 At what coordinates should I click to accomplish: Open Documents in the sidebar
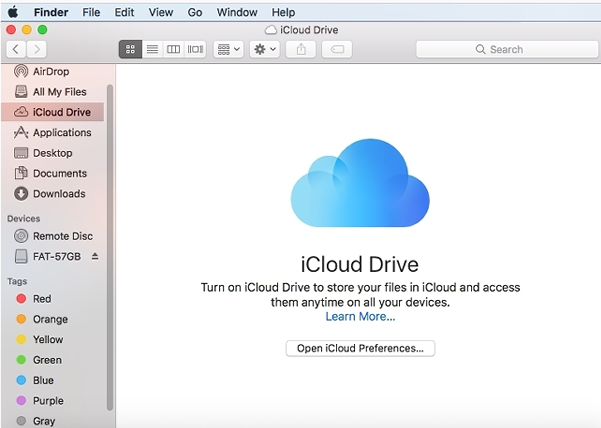(53, 173)
